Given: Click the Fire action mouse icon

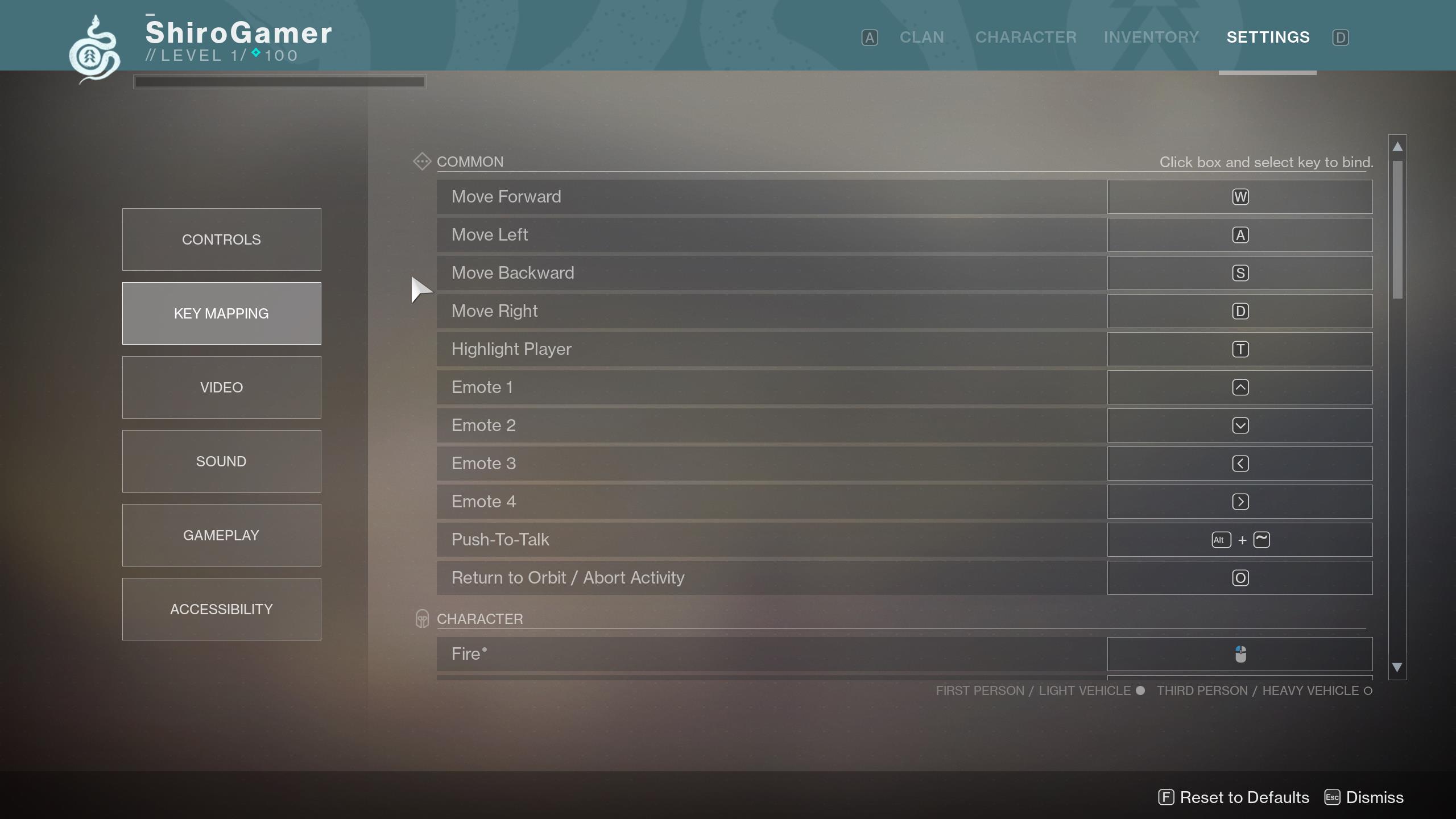Looking at the screenshot, I should click(1240, 654).
